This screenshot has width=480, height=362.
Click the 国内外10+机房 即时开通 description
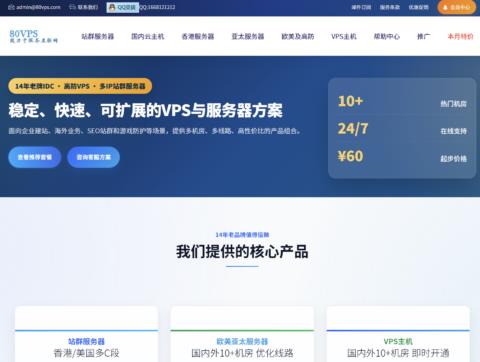pos(398,353)
